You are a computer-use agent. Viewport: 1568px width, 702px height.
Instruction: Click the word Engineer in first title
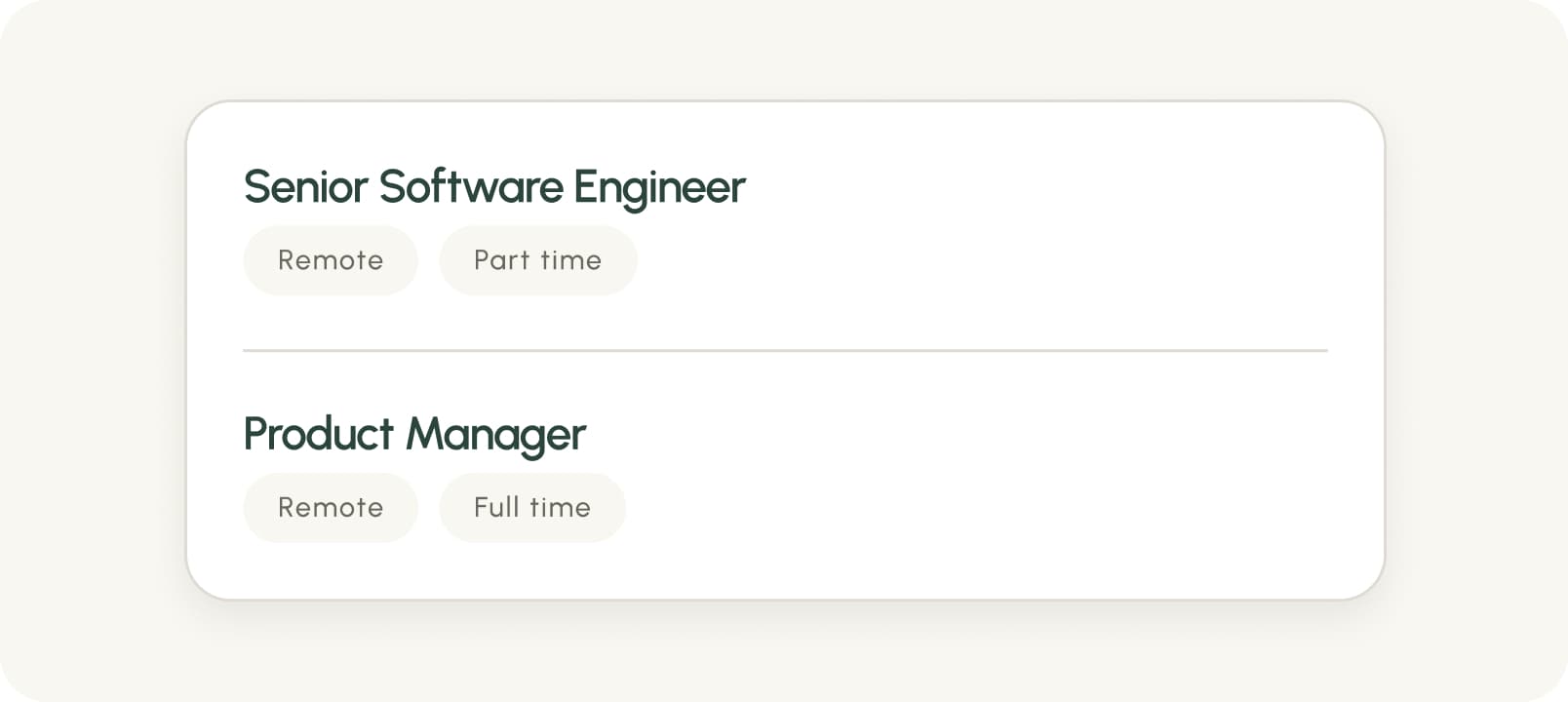[659, 189]
